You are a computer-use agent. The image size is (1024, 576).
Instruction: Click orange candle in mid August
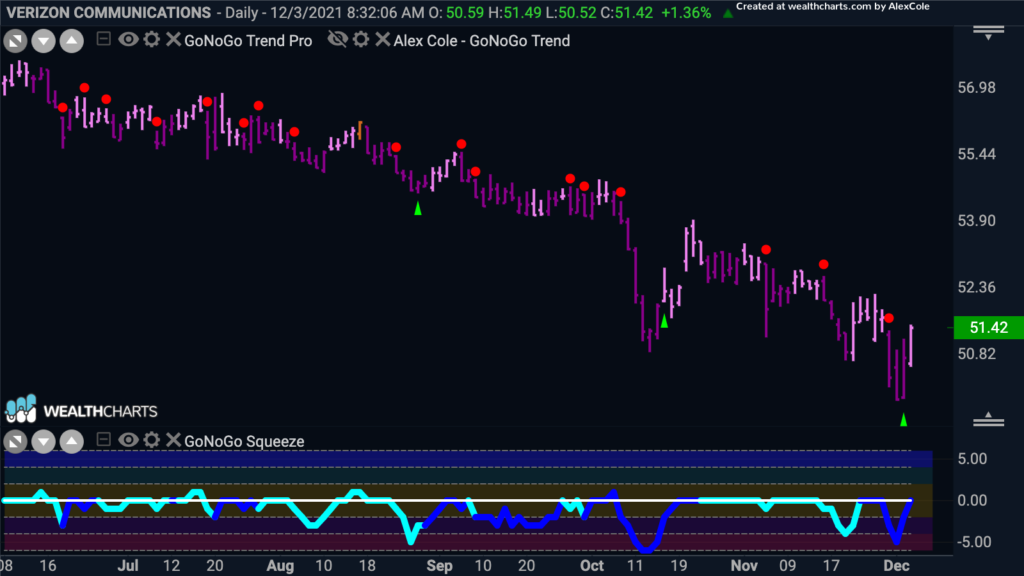point(360,131)
